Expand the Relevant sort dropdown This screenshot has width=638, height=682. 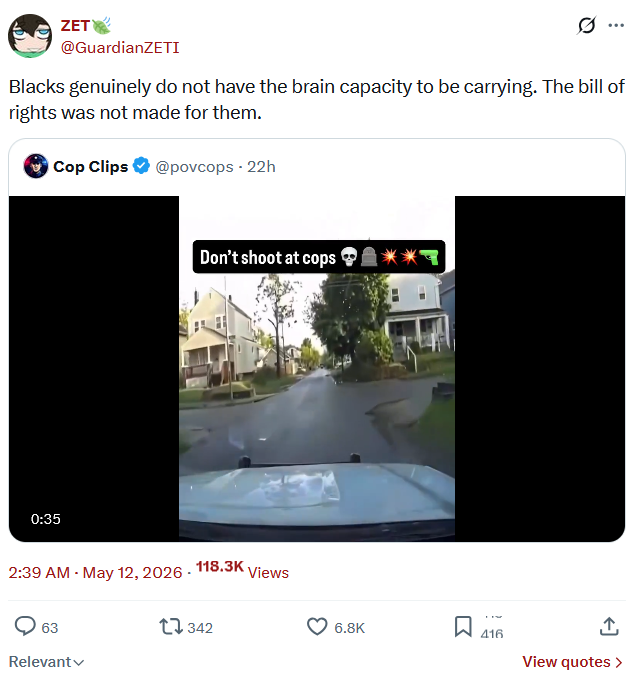pyautogui.click(x=47, y=662)
